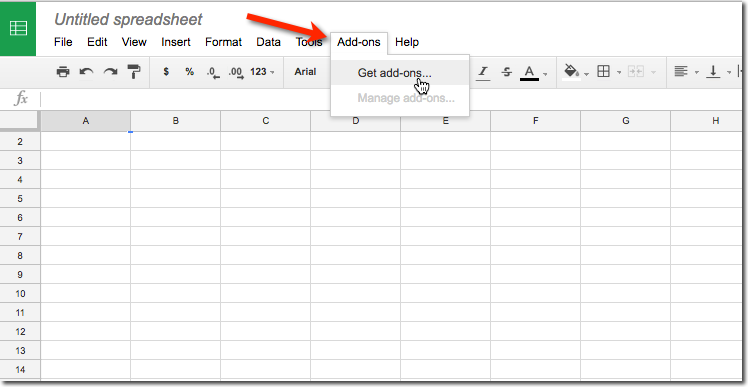Open the Format menu
This screenshot has height=387, width=748.
point(223,42)
